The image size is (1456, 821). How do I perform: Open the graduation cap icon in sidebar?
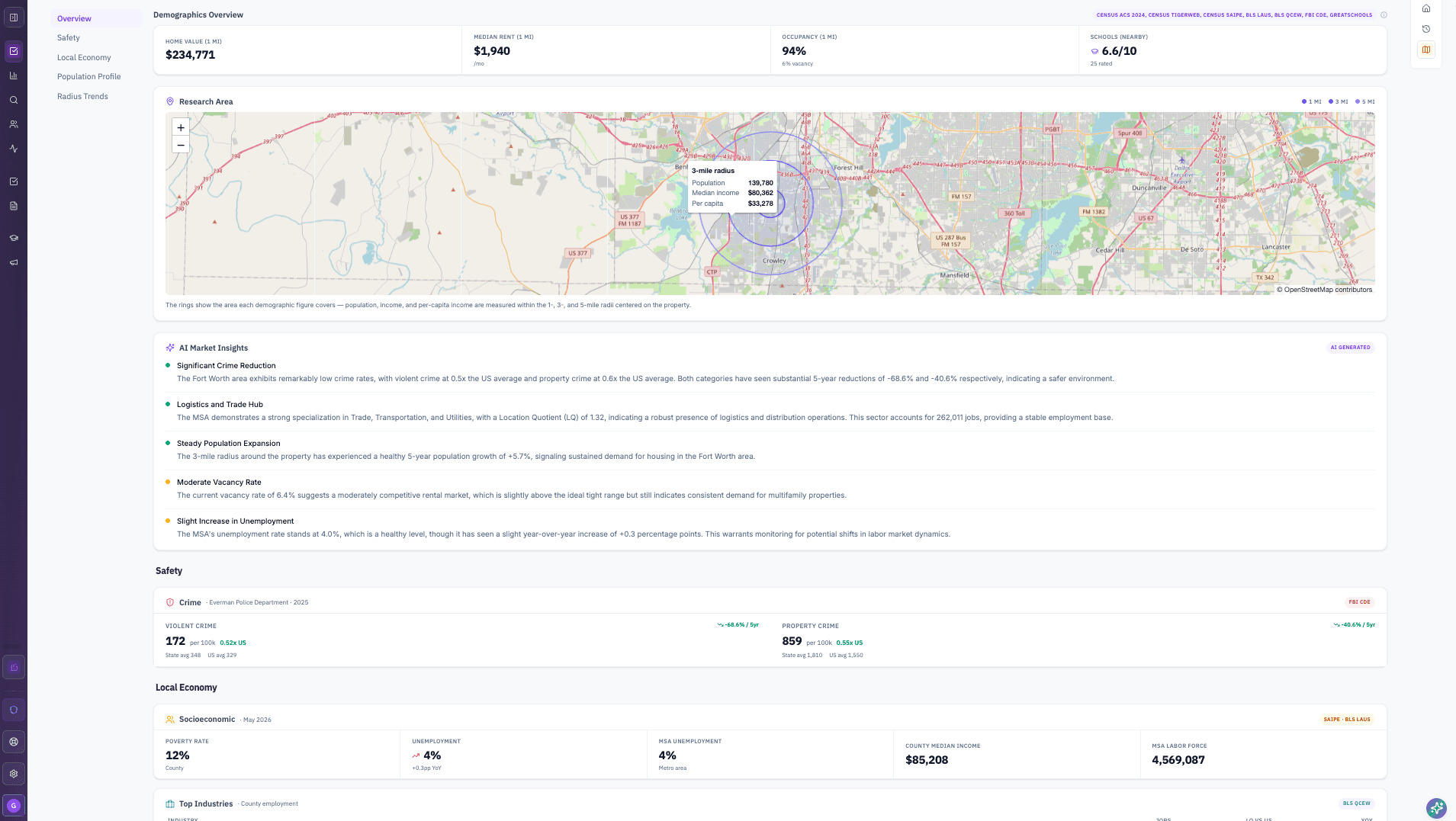(x=14, y=238)
